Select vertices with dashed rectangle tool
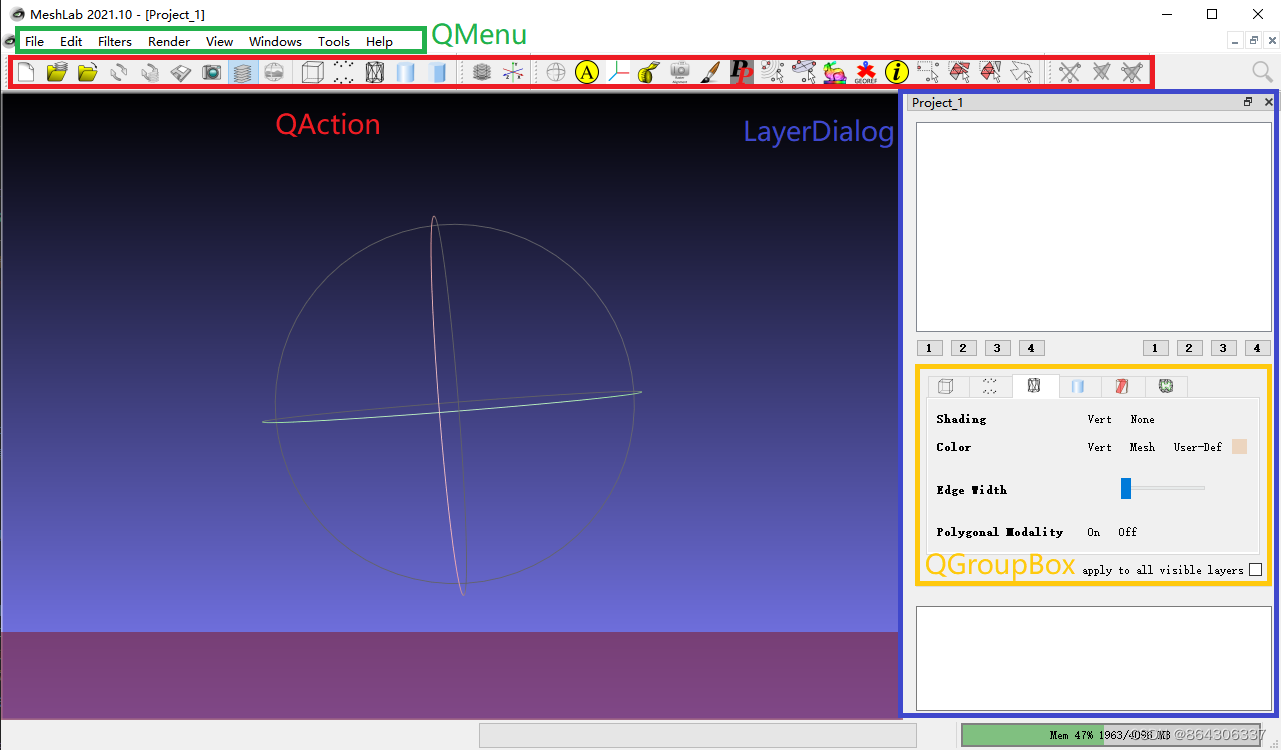 (928, 72)
